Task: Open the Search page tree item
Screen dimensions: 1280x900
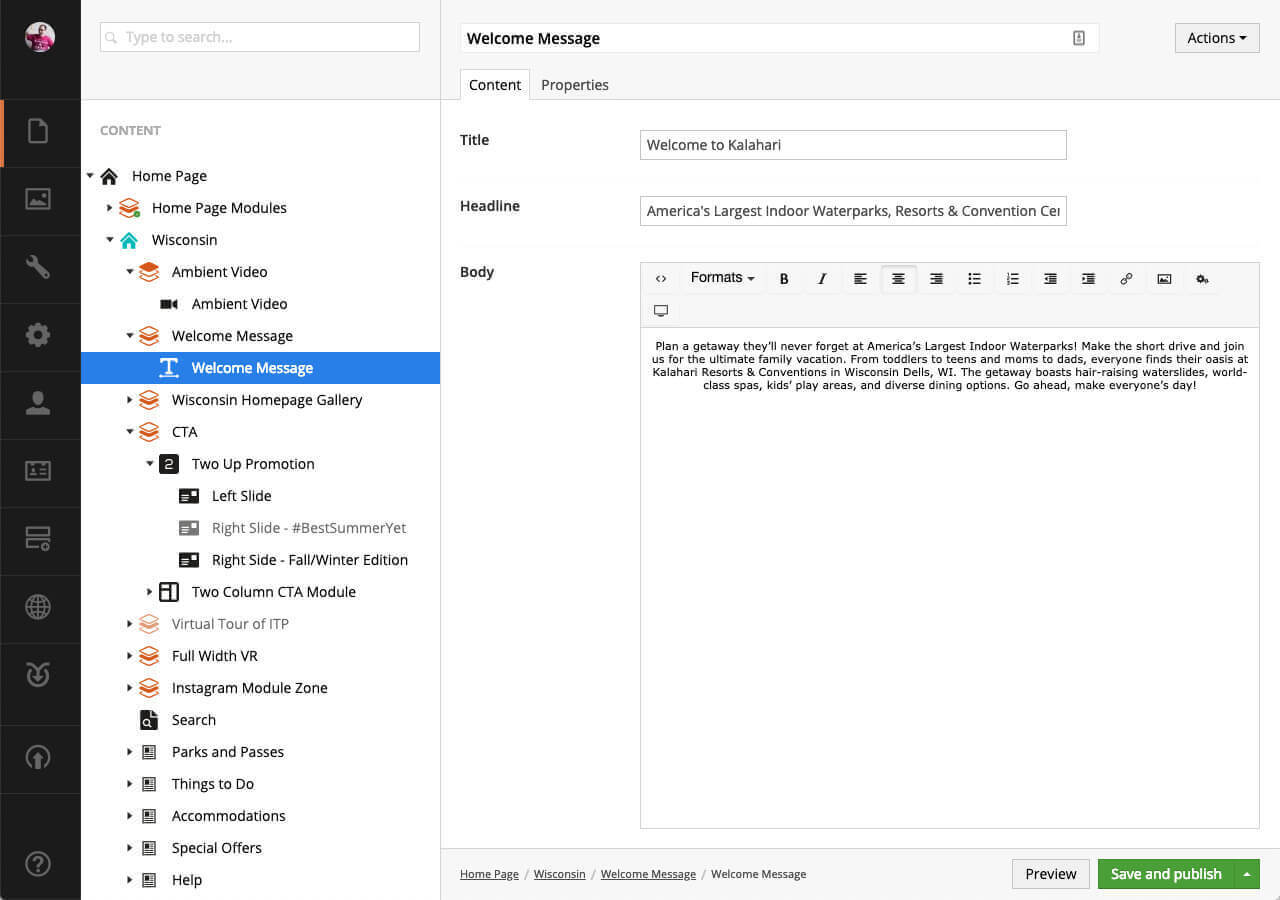Action: pyautogui.click(x=194, y=720)
